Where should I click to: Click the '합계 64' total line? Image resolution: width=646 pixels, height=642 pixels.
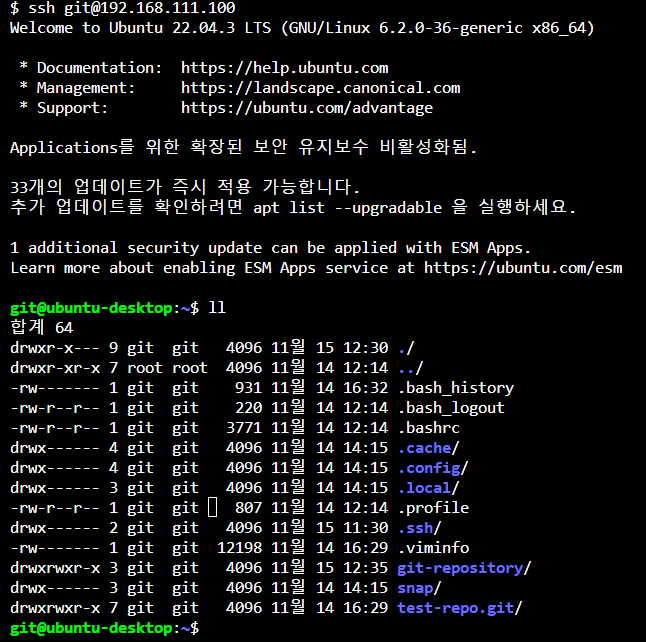click(x=42, y=328)
